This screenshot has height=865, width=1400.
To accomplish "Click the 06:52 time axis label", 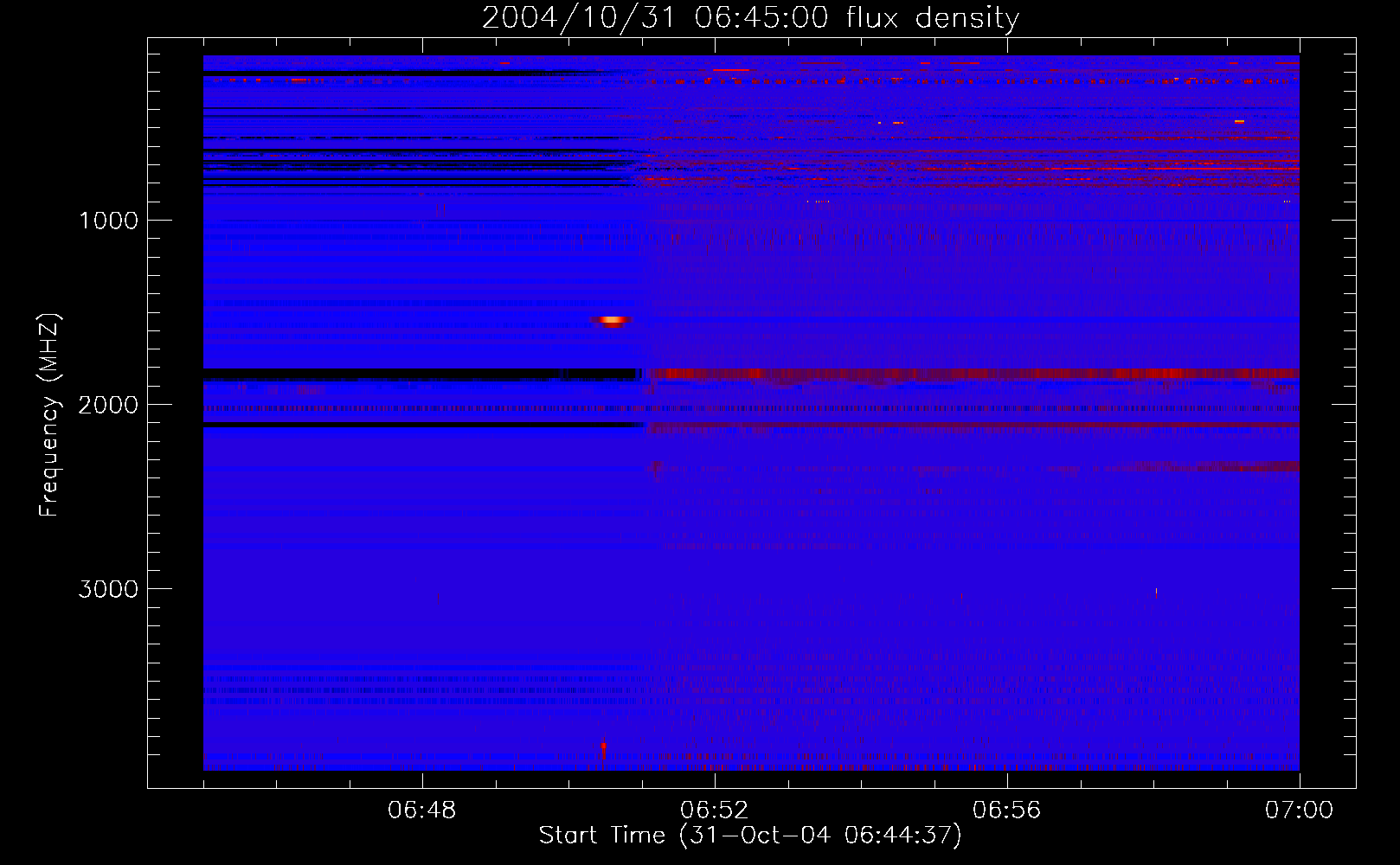I will click(714, 811).
